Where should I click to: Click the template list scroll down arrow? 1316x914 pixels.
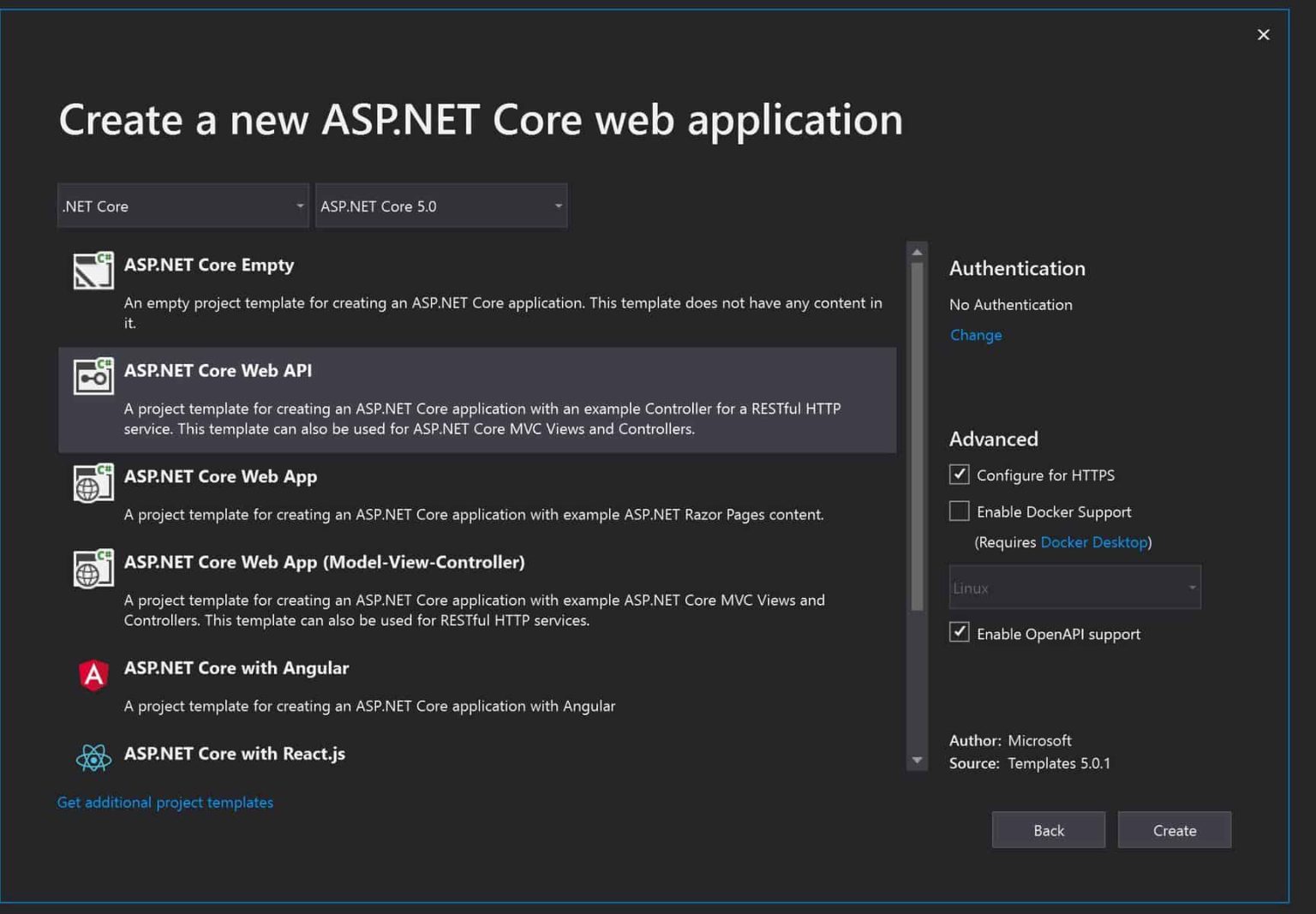(x=917, y=761)
